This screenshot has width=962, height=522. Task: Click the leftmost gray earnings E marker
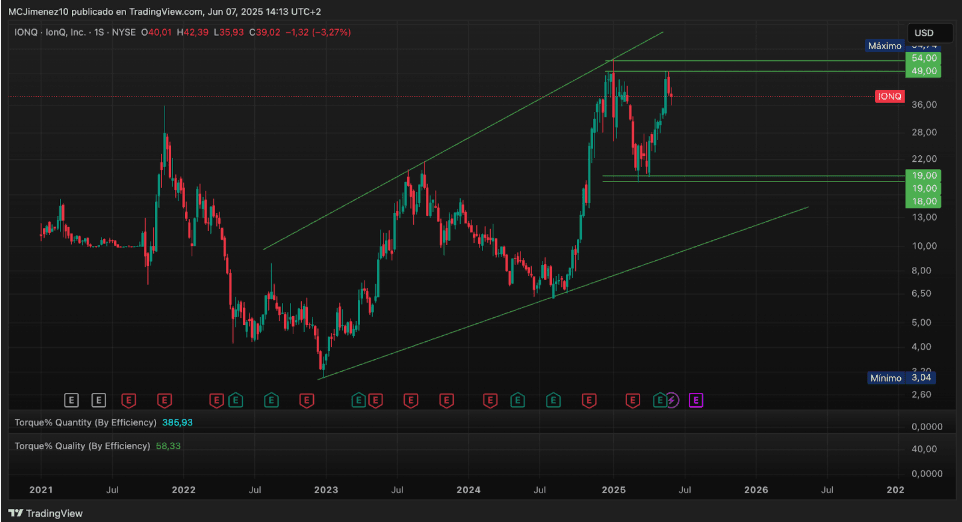pos(71,400)
